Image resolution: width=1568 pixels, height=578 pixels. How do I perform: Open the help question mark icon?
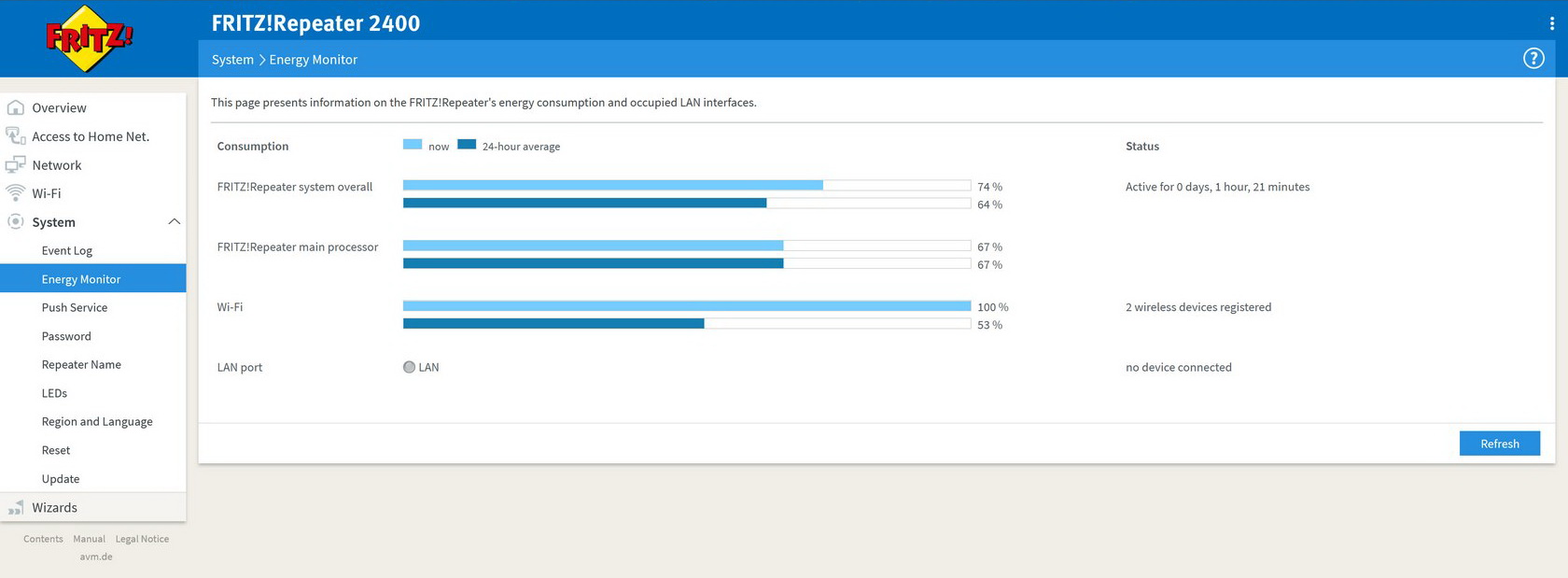[1533, 59]
